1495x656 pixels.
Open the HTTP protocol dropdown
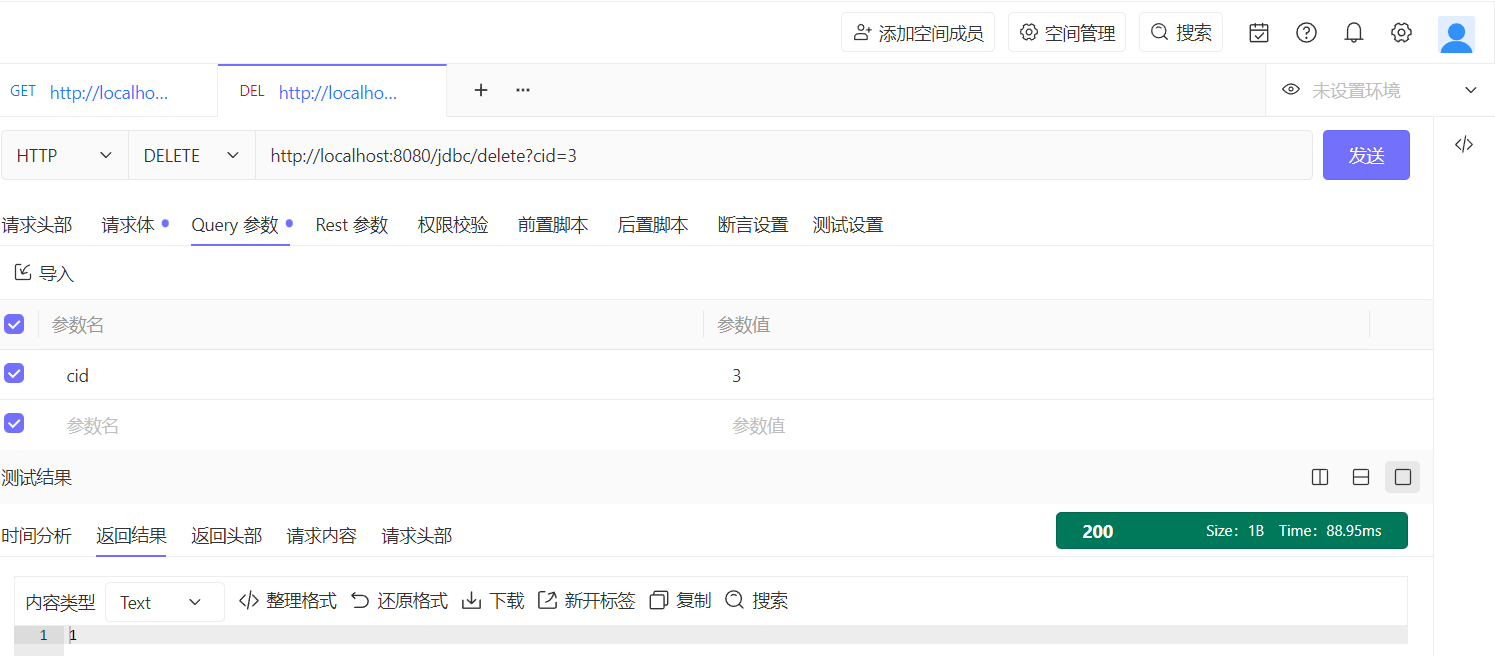coord(65,155)
